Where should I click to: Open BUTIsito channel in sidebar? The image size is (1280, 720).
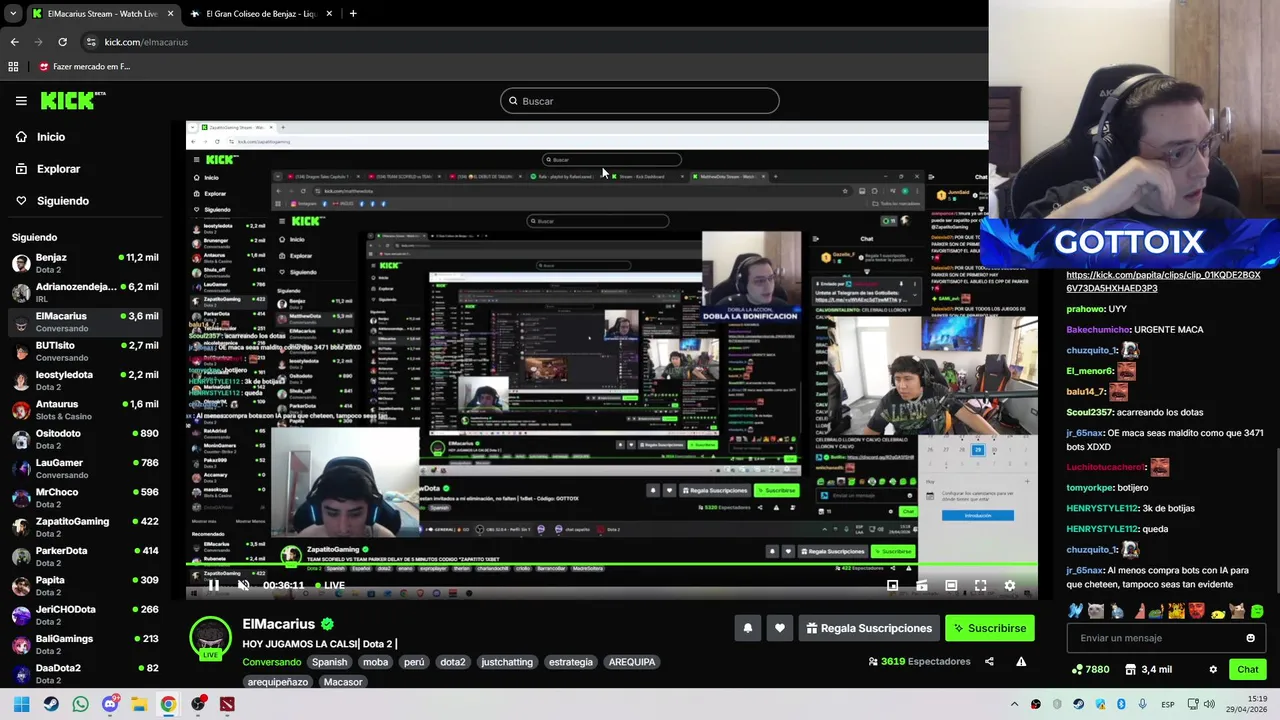(x=86, y=351)
